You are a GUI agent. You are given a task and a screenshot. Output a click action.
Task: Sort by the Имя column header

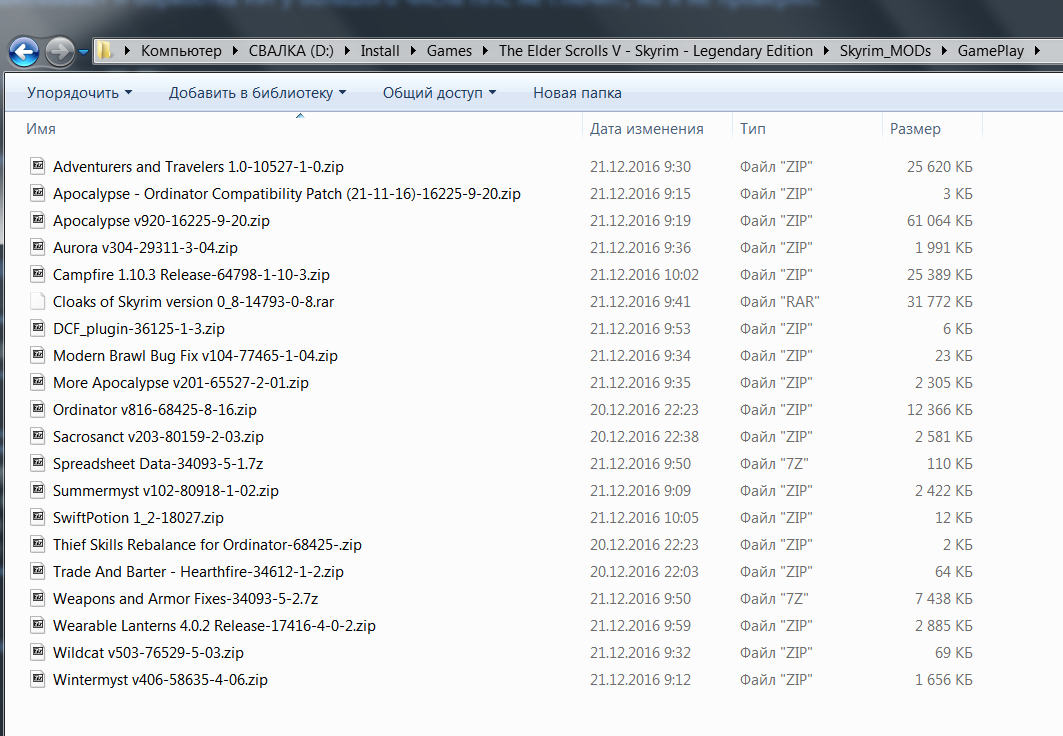point(41,129)
